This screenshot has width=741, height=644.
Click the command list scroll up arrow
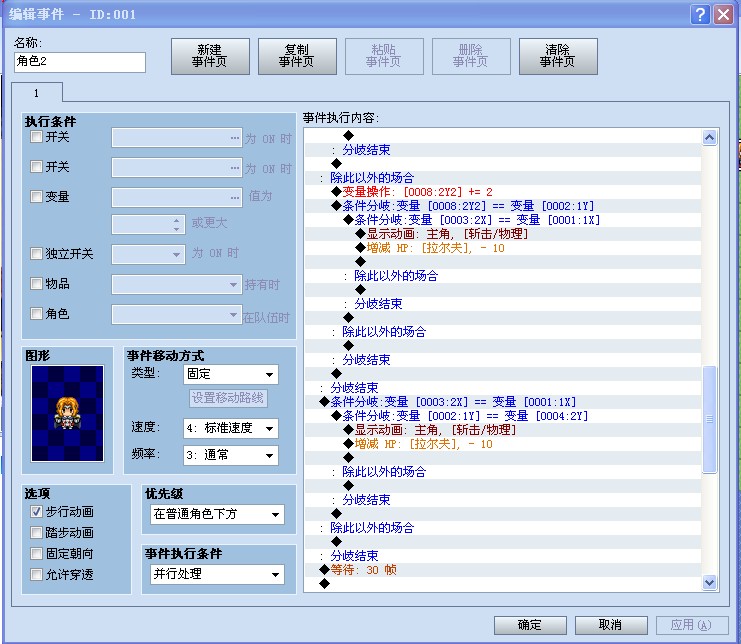coord(709,137)
